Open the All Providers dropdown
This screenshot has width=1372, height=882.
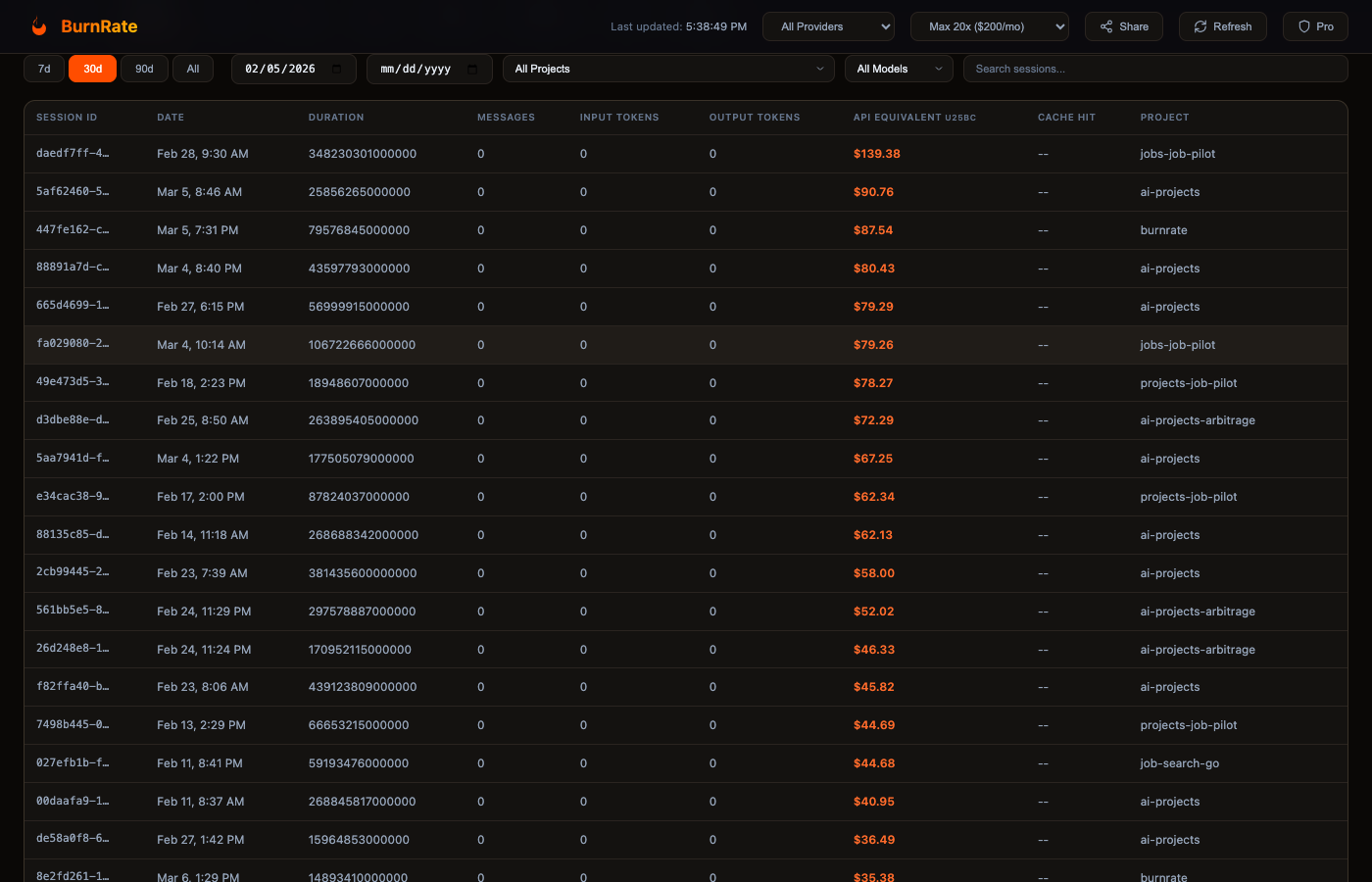coord(828,26)
